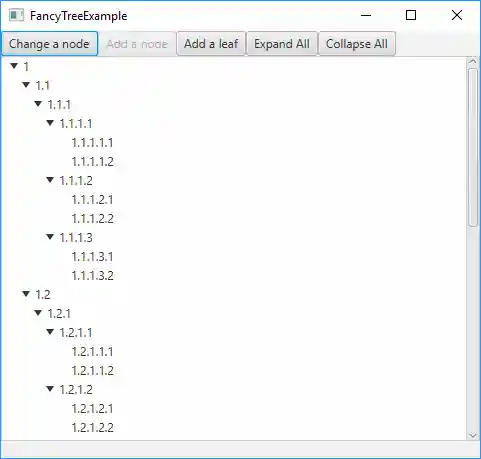Maximize the FancyTreeExample window
Image resolution: width=481 pixels, height=459 pixels.
[411, 15]
